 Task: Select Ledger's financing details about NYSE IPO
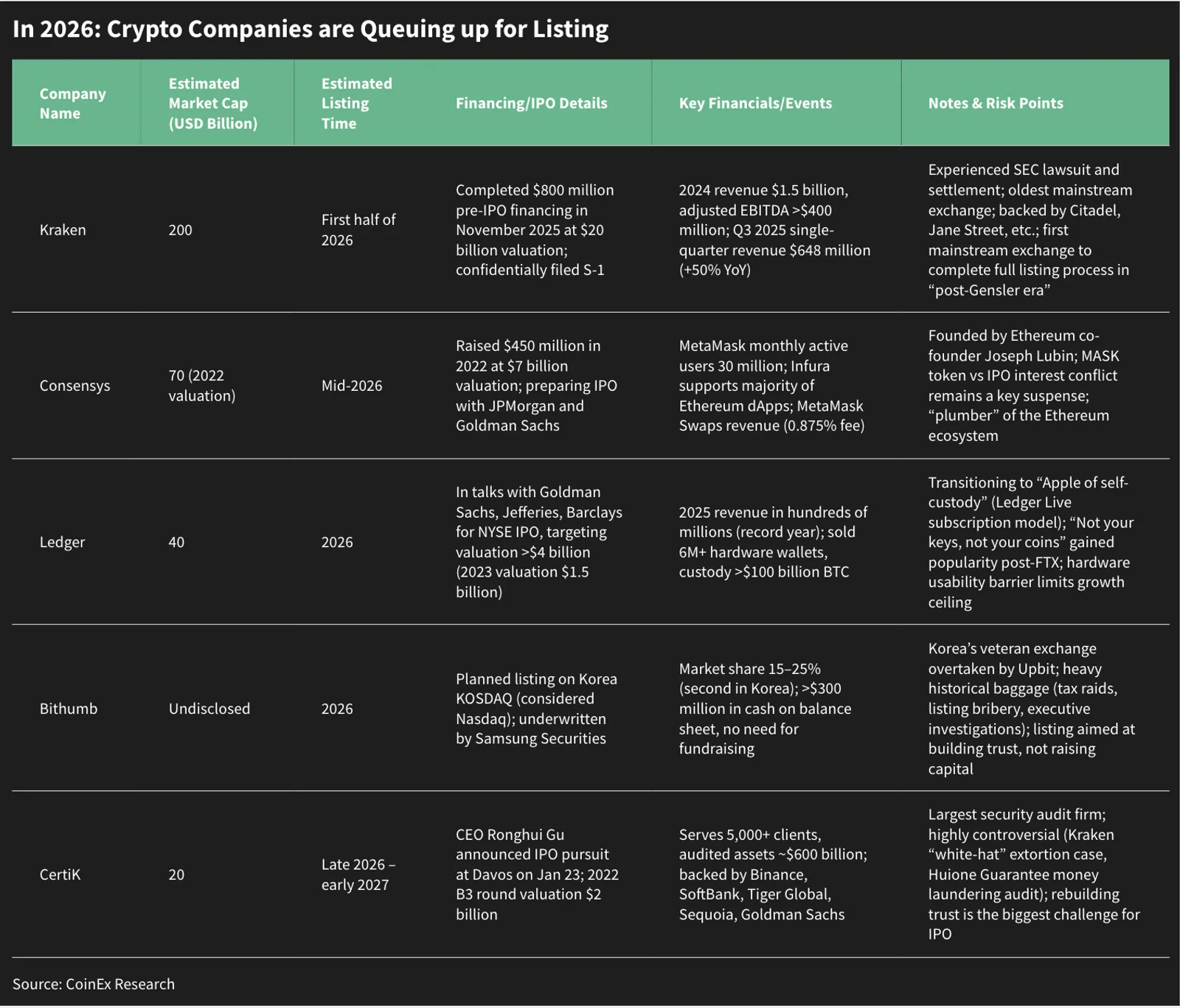click(539, 542)
